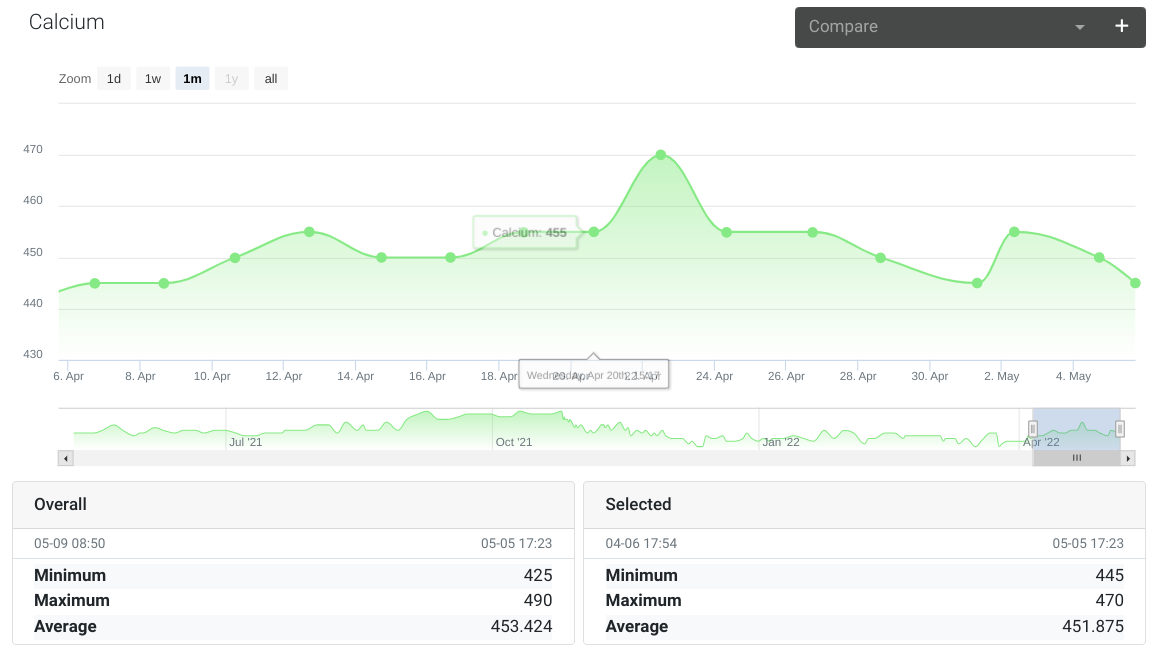Set zoom range to 1w
Image resolution: width=1158 pixels, height=658 pixels.
coord(153,79)
